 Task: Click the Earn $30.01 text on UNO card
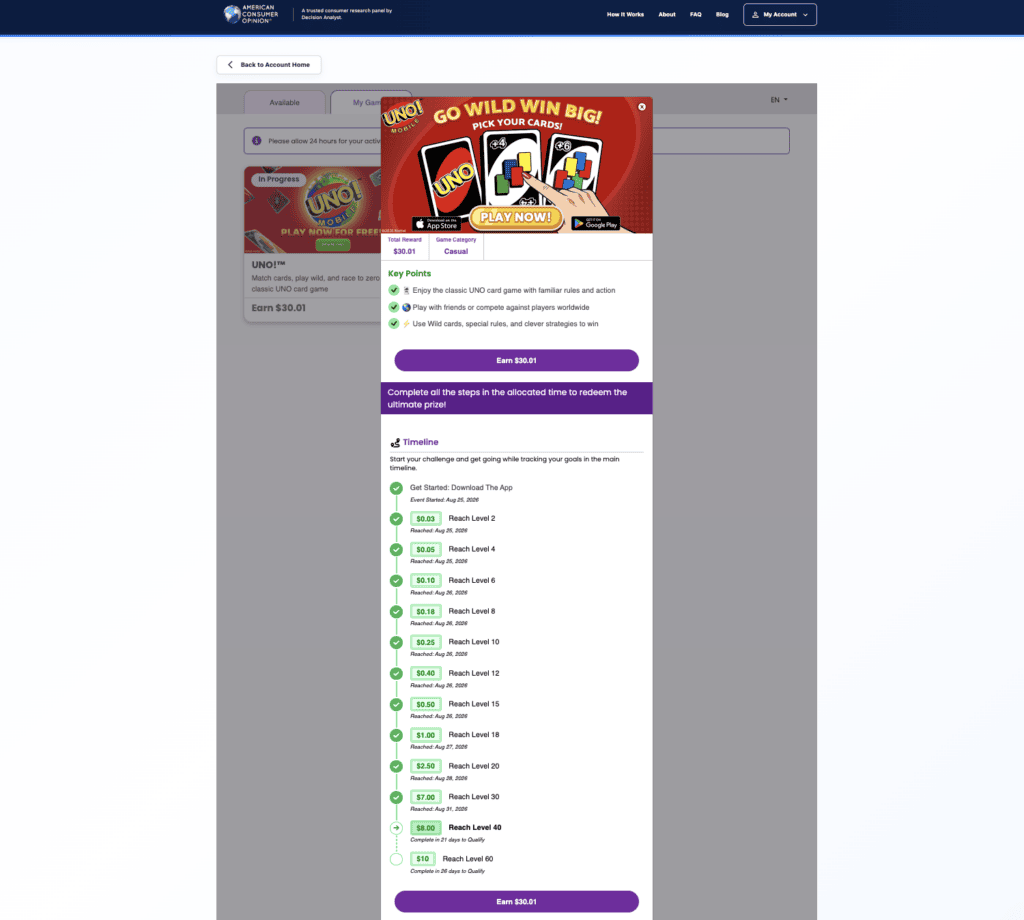click(x=279, y=308)
